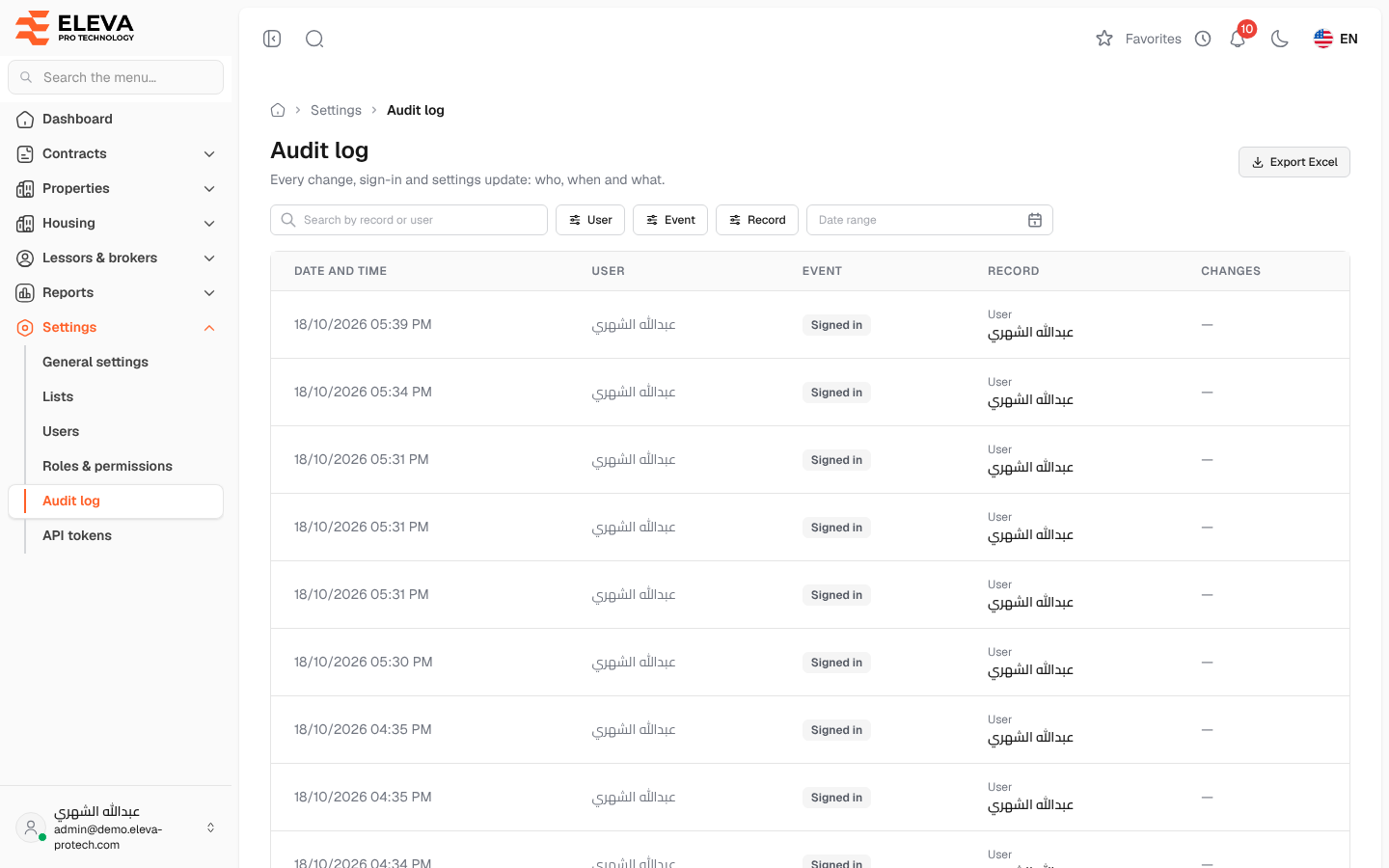Expand the Properties menu chevron
The height and width of the screenshot is (868, 1389).
tap(209, 188)
